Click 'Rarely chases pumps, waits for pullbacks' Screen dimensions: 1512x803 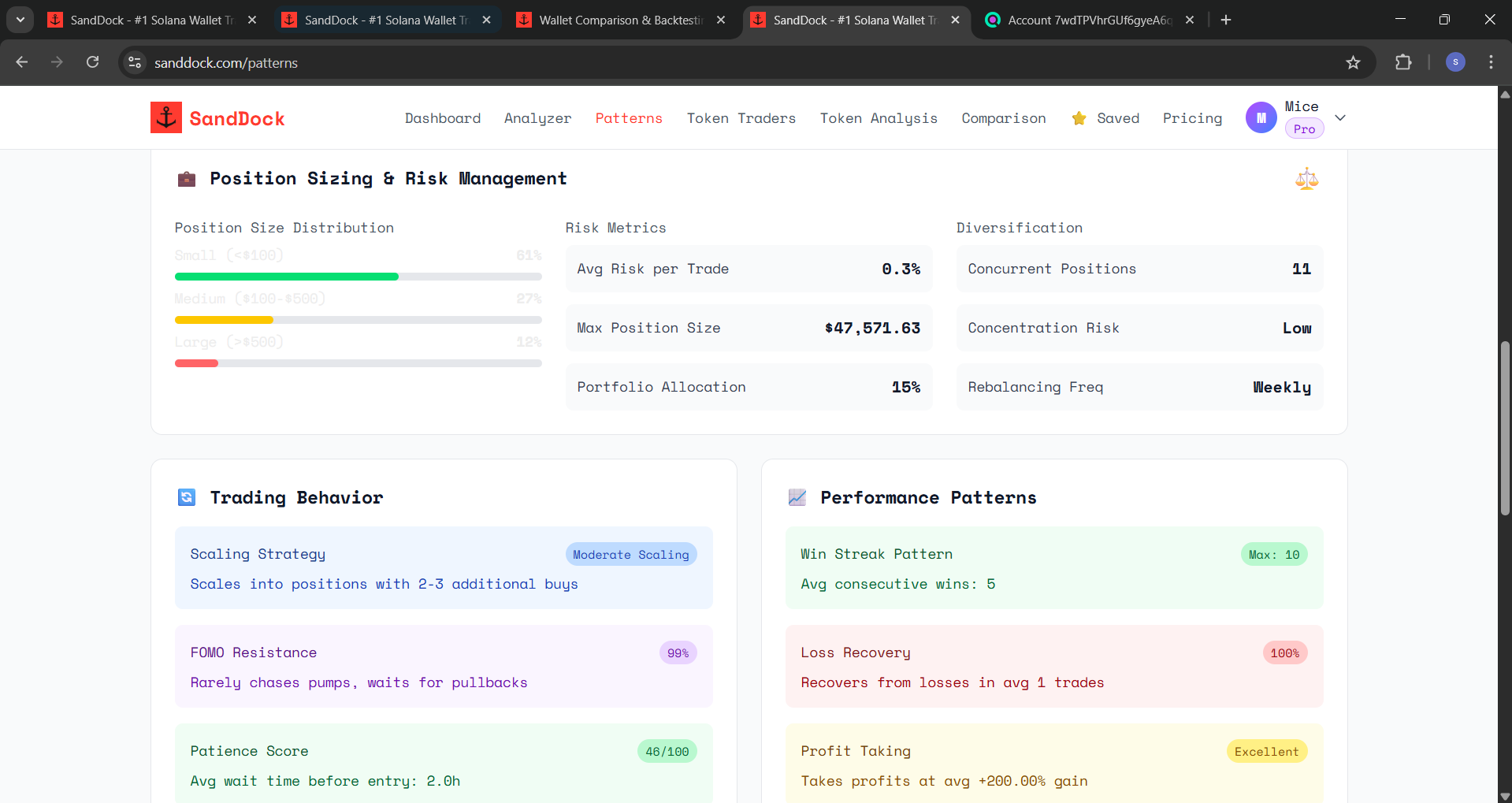click(x=358, y=682)
